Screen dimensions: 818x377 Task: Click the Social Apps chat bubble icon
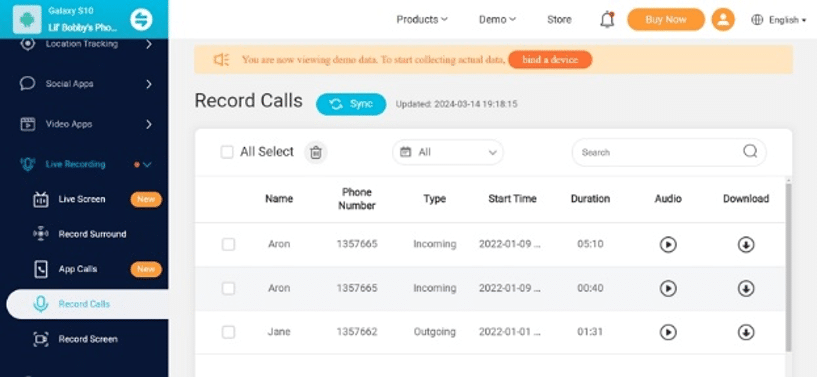pyautogui.click(x=27, y=84)
